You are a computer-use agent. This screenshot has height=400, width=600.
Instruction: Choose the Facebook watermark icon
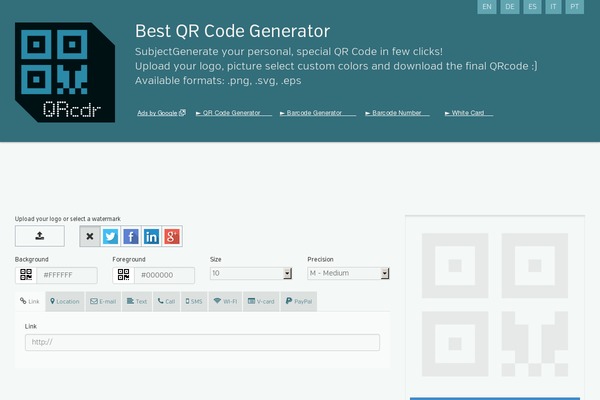(x=131, y=236)
